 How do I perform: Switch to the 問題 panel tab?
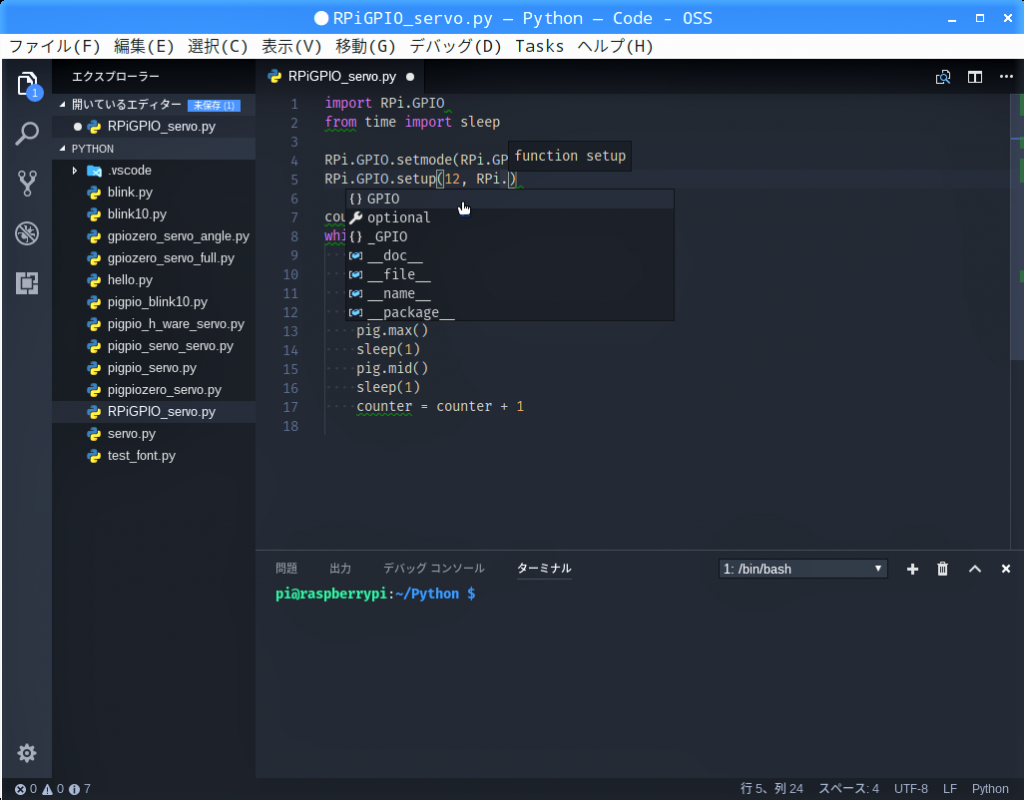pos(286,568)
